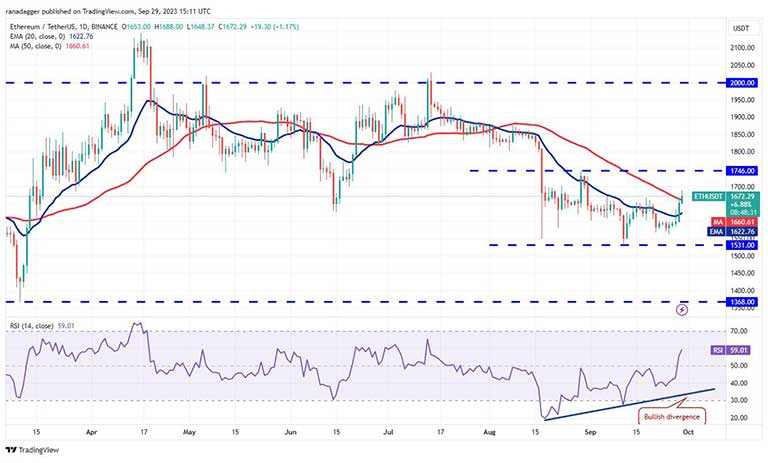Click the 70.00 RSI axis tick
Viewport: 768px width, 463px height.
click(739, 331)
